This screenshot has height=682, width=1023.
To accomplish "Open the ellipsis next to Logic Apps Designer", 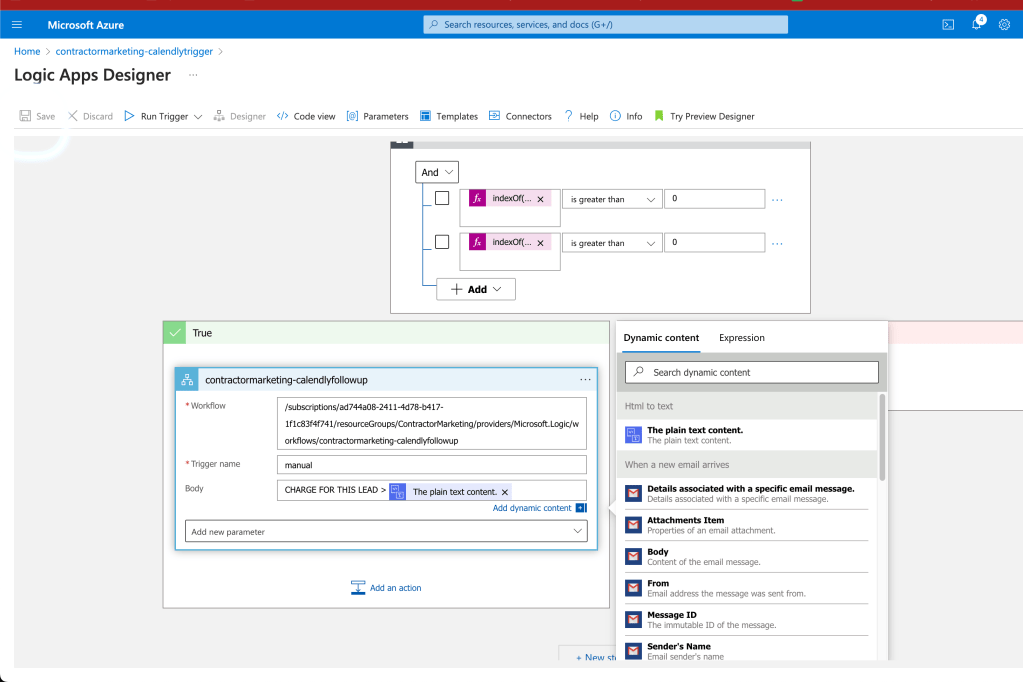I will (x=193, y=75).
